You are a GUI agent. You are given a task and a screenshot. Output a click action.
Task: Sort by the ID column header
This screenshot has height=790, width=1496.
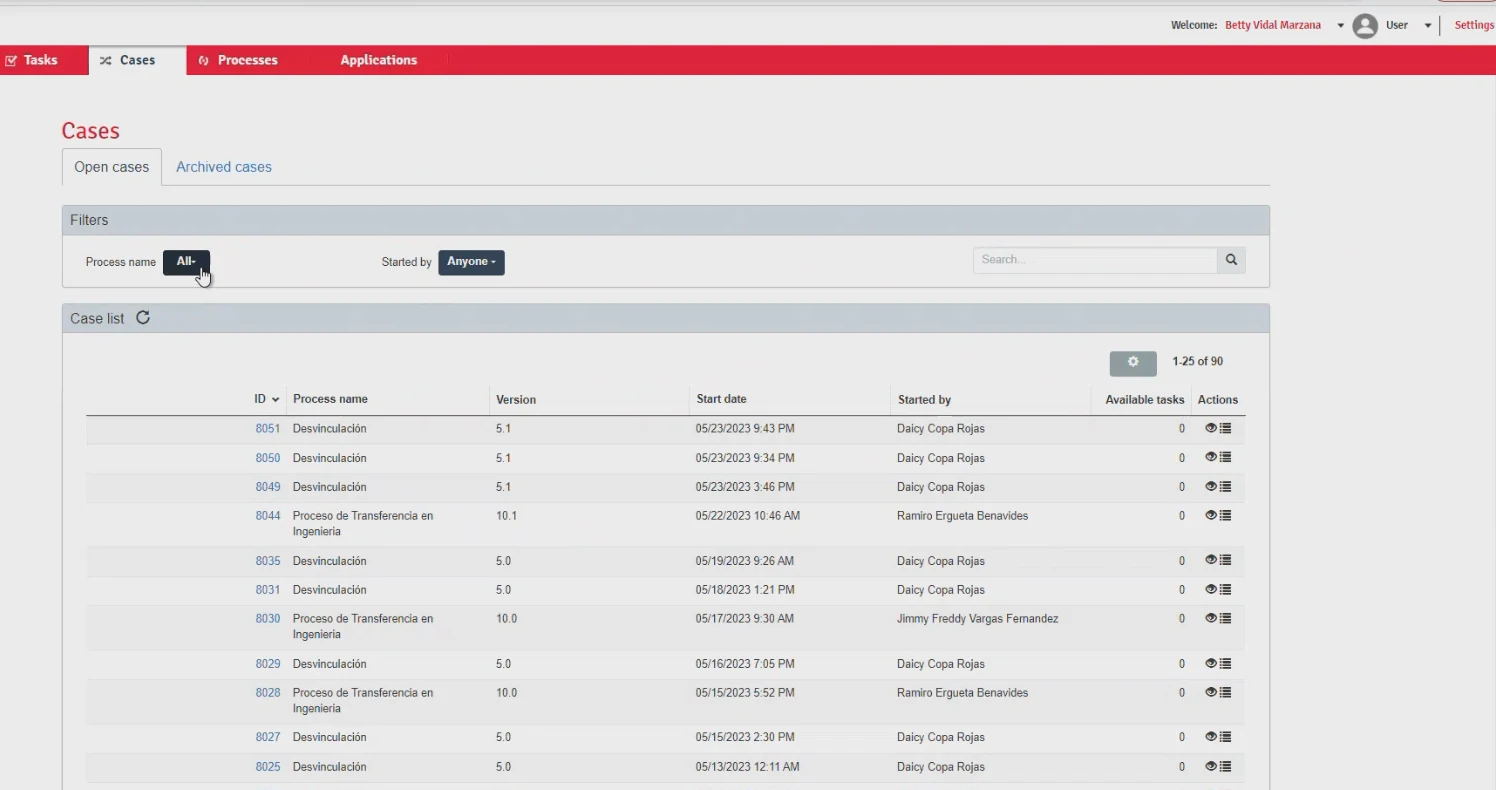tap(266, 399)
